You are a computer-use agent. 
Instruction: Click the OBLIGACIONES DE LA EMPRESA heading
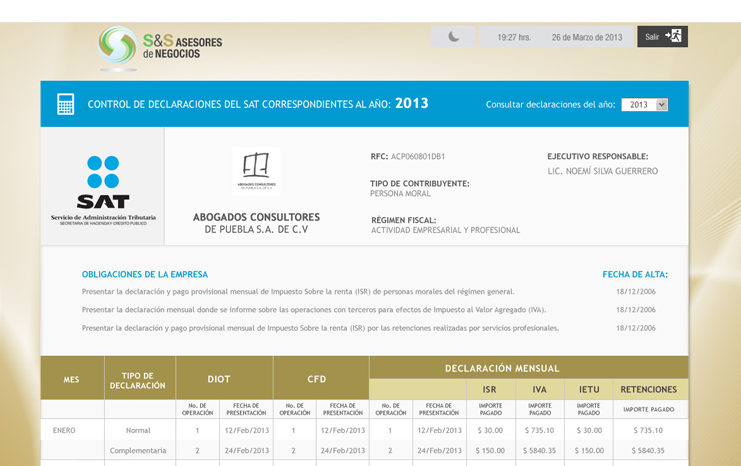pos(145,275)
